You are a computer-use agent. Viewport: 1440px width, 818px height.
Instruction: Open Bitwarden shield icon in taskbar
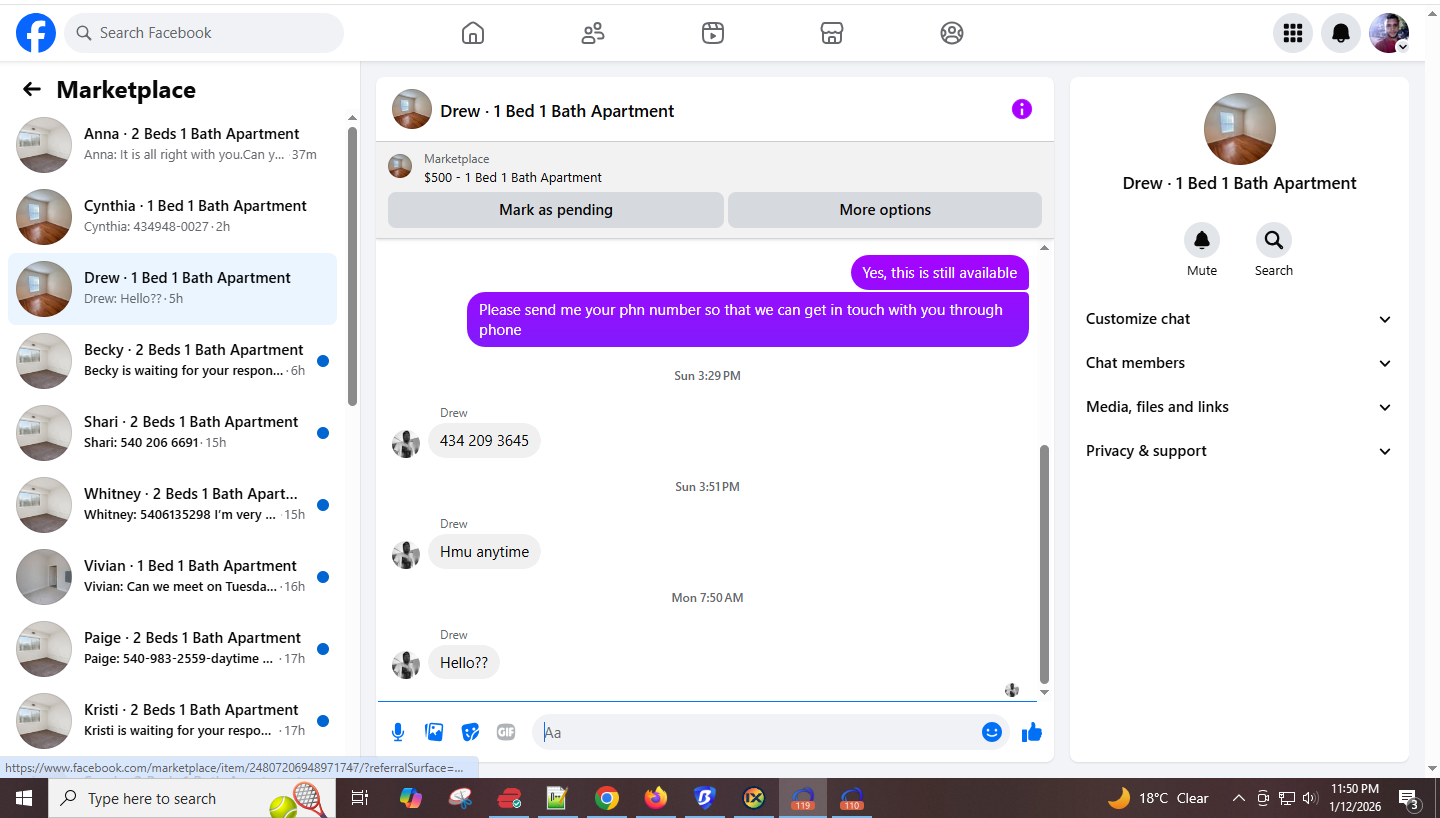(x=705, y=798)
